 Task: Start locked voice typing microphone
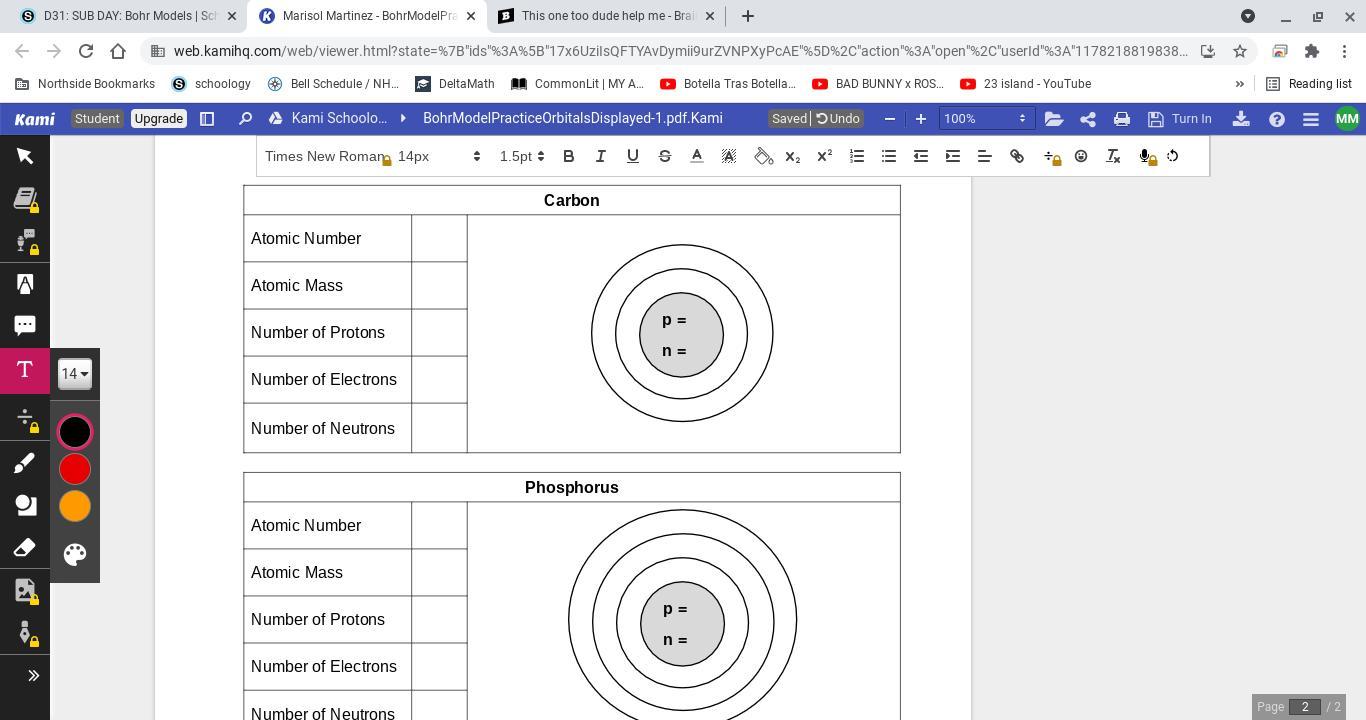[1146, 156]
